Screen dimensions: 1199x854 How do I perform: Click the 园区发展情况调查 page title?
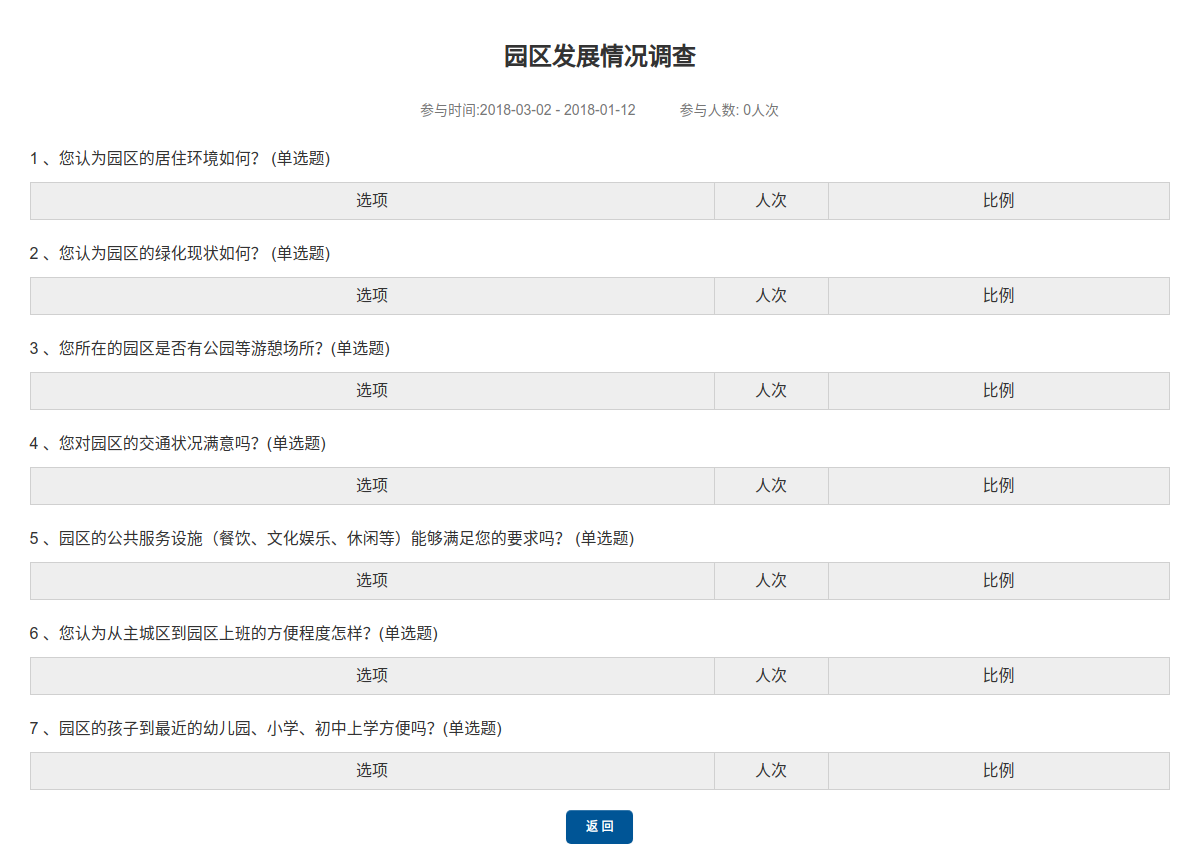599,57
